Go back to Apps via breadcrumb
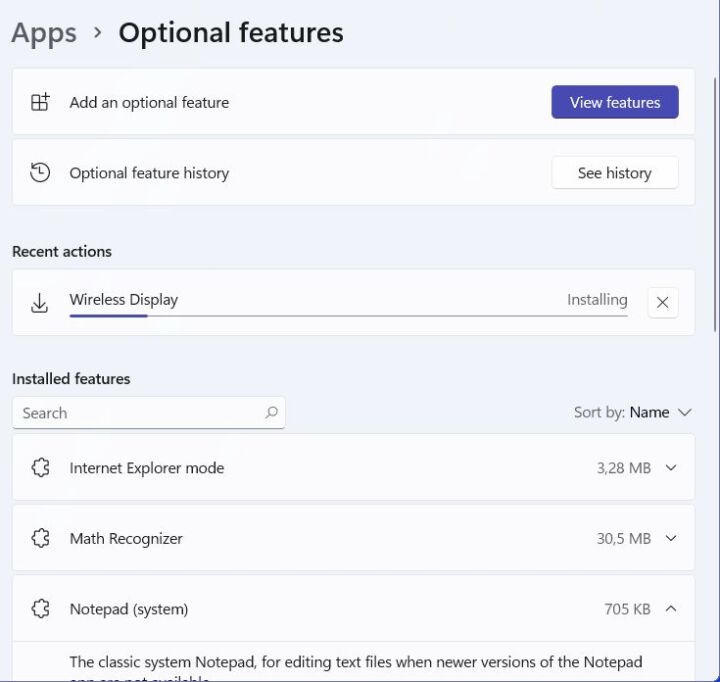 pos(44,33)
